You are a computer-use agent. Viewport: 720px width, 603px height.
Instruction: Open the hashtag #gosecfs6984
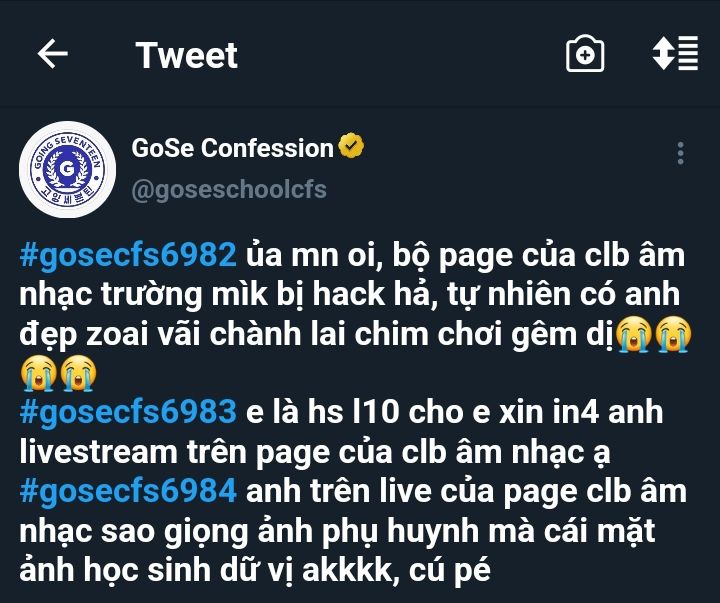point(128,491)
